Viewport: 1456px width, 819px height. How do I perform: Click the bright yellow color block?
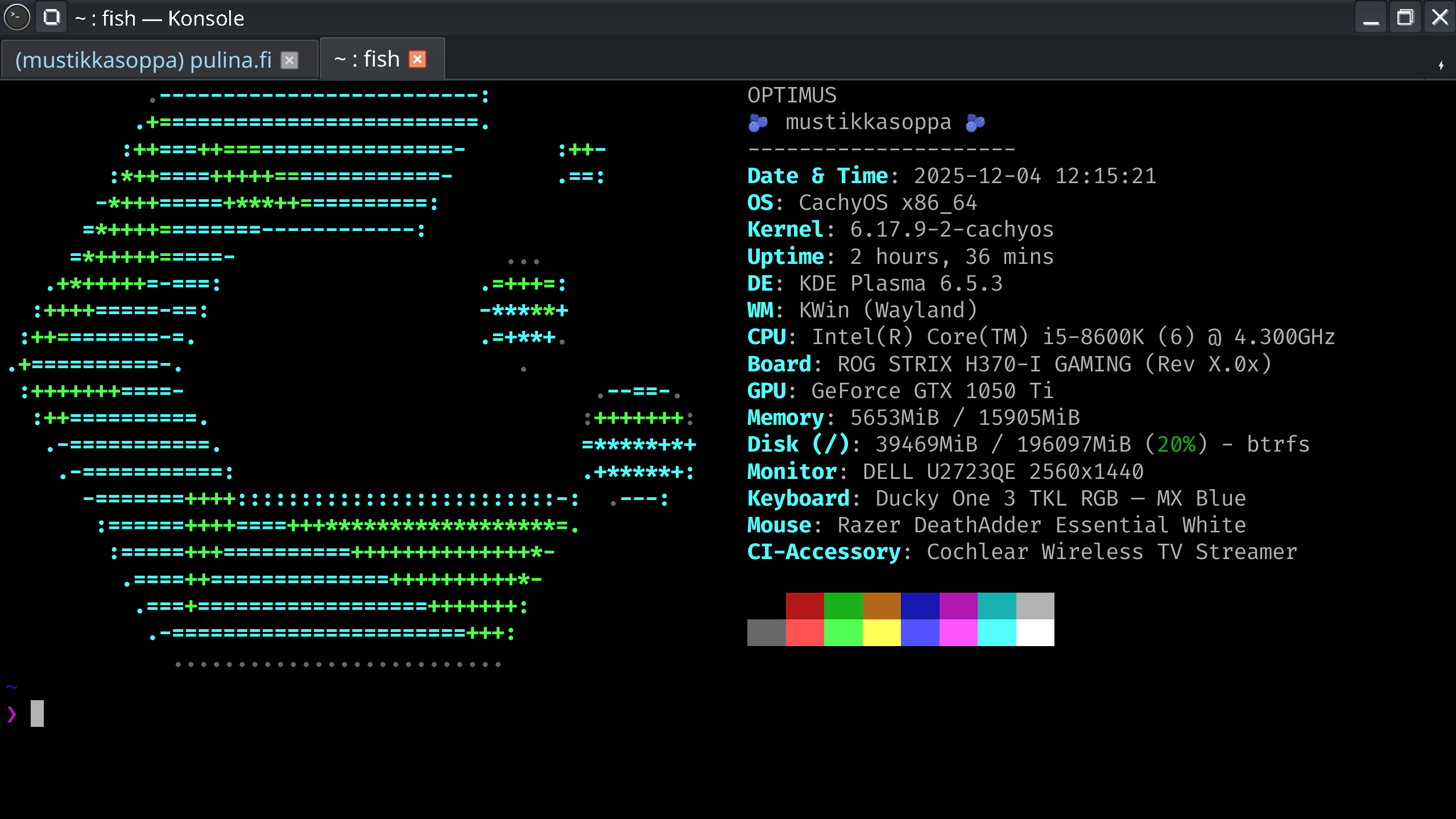882,632
